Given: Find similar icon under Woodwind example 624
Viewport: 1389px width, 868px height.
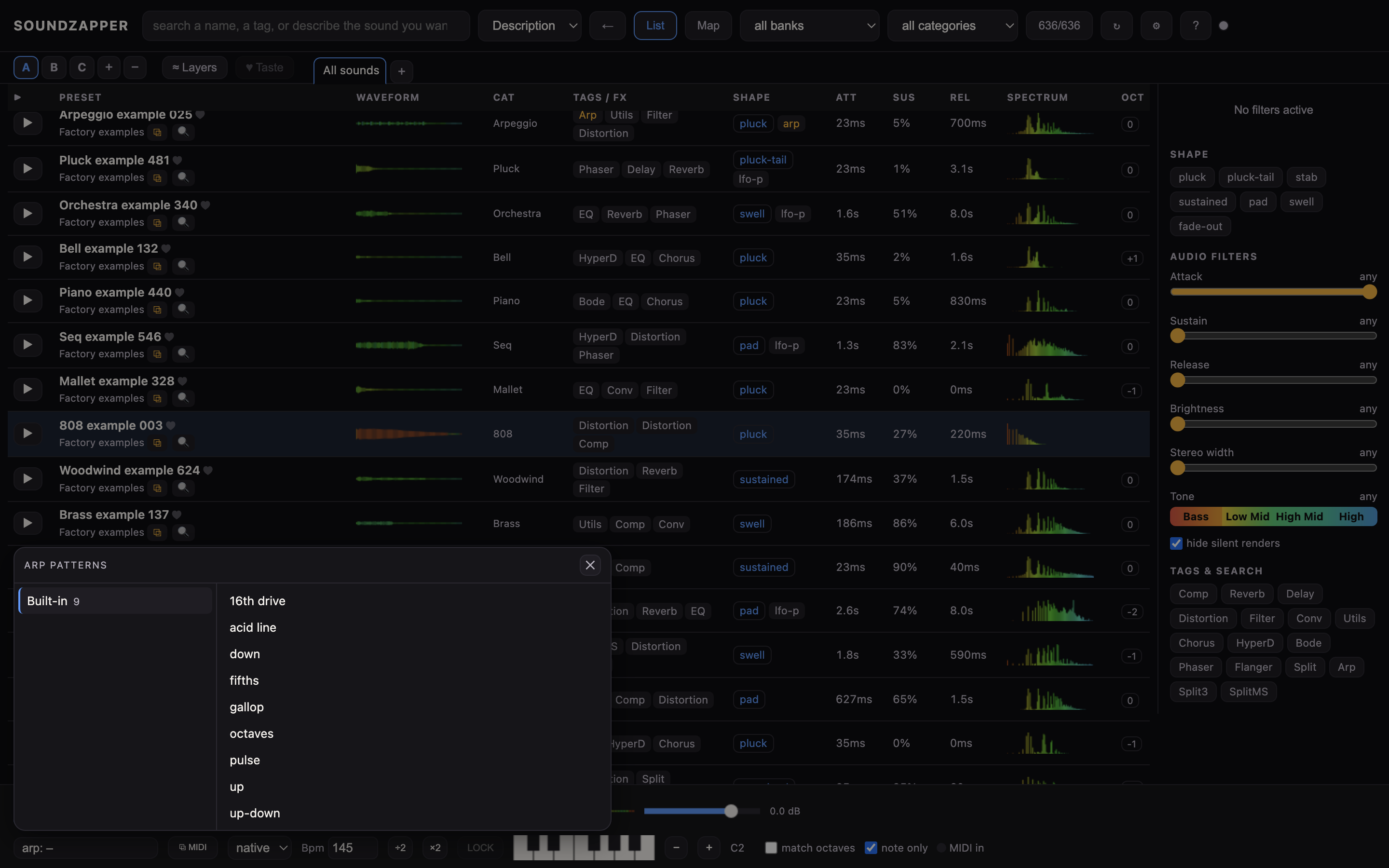Looking at the screenshot, I should tap(182, 488).
